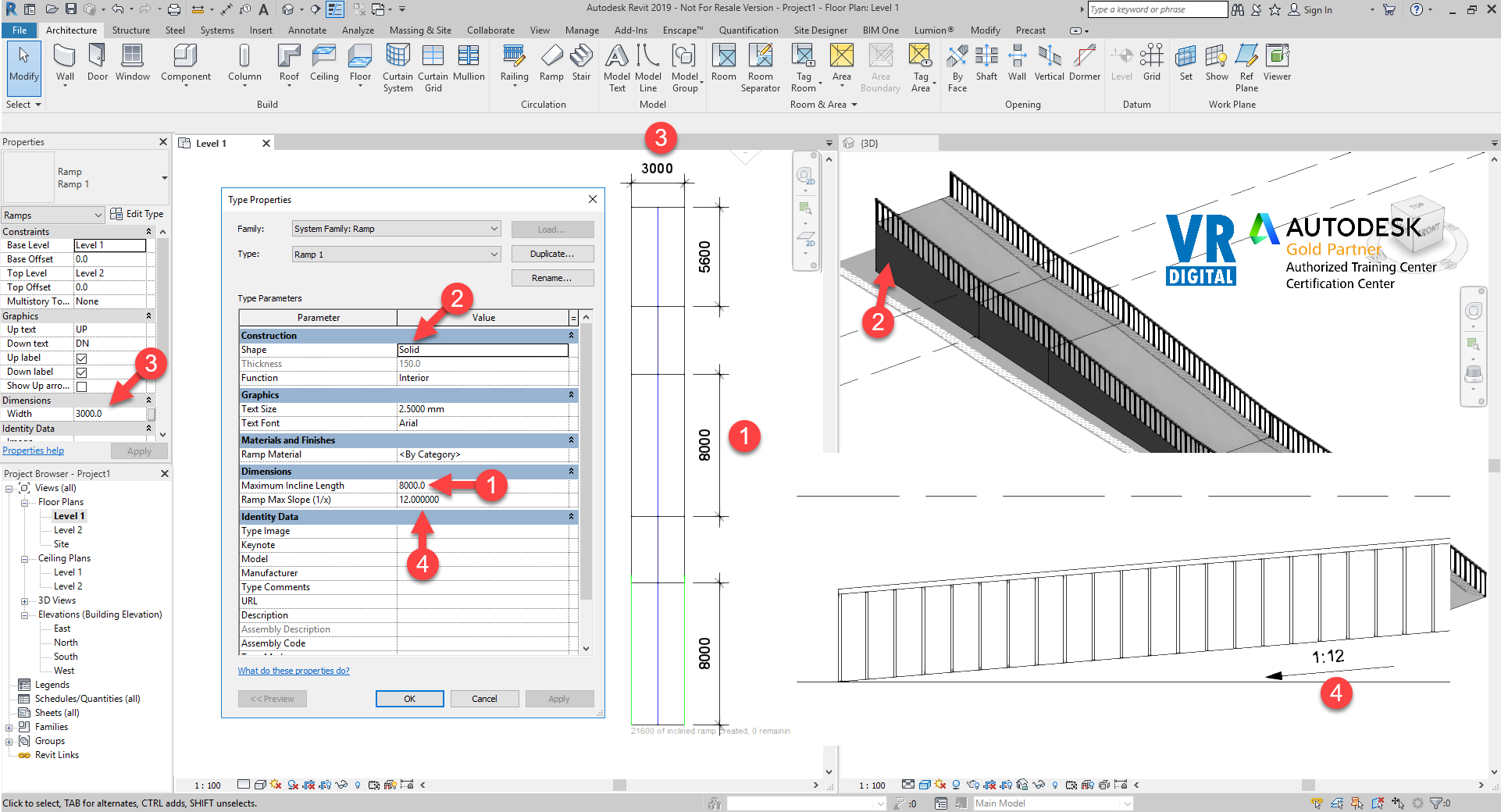Image resolution: width=1501 pixels, height=812 pixels.
Task: Open 'What do these properties do?' link
Action: click(294, 671)
